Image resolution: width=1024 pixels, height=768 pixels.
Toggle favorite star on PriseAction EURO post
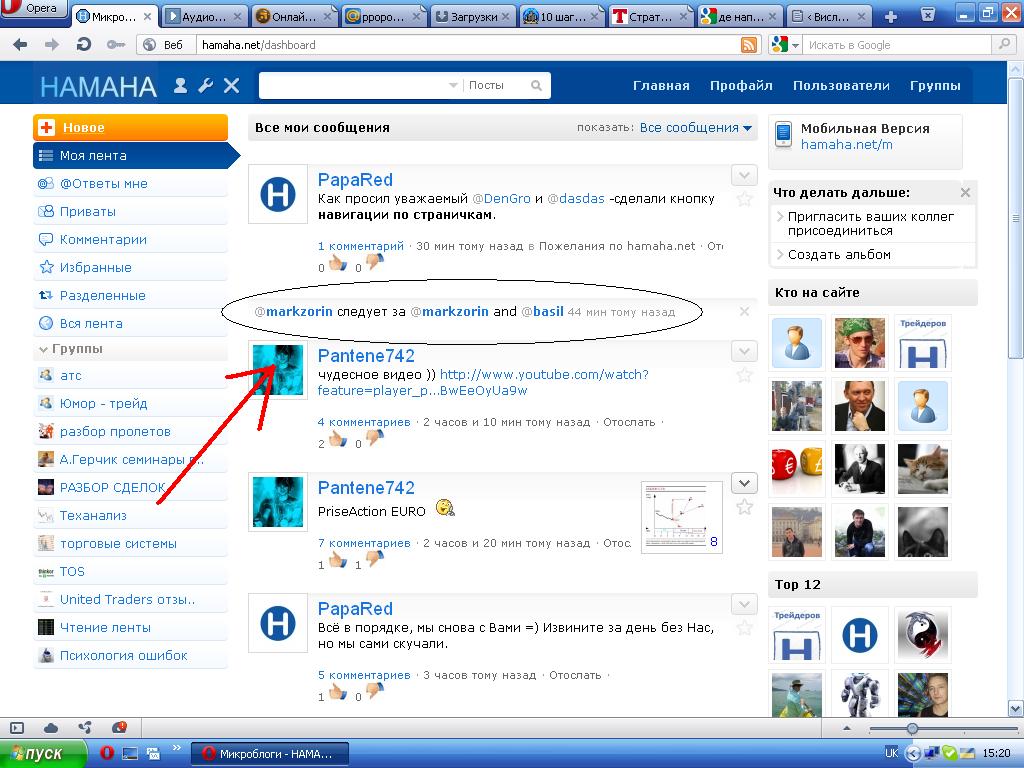coord(744,507)
